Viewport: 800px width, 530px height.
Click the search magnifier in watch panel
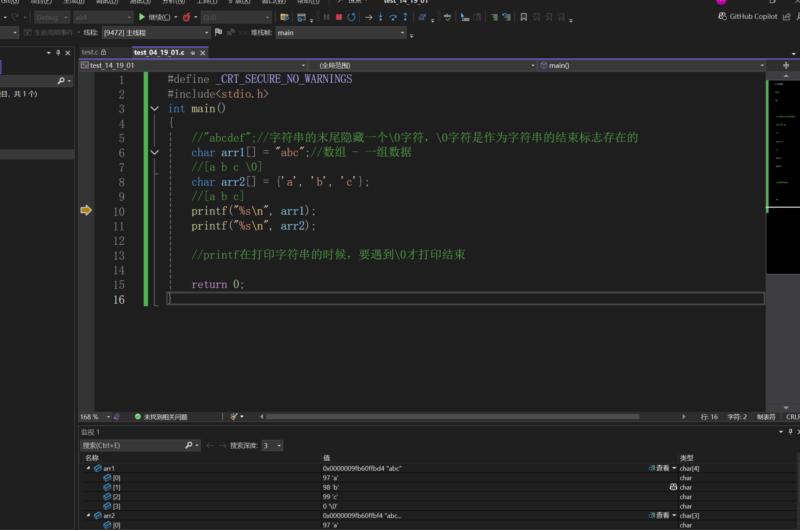click(188, 445)
